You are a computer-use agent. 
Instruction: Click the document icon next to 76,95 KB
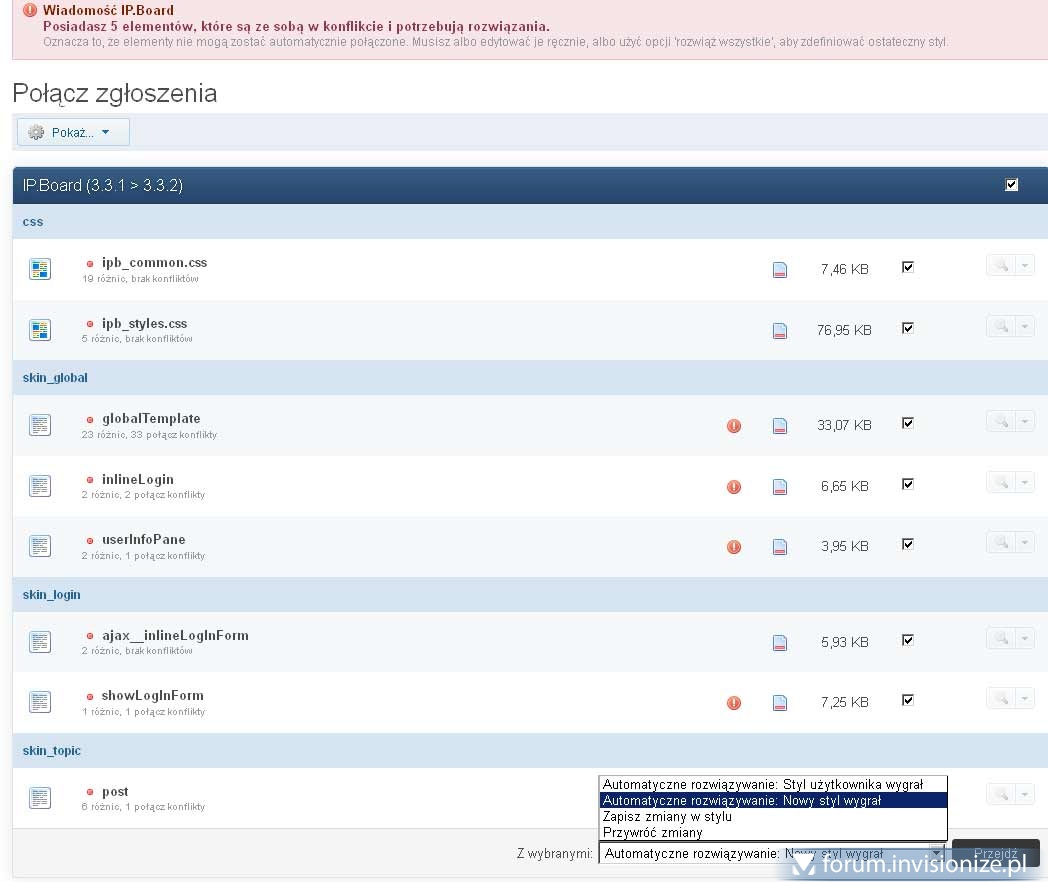coord(780,330)
